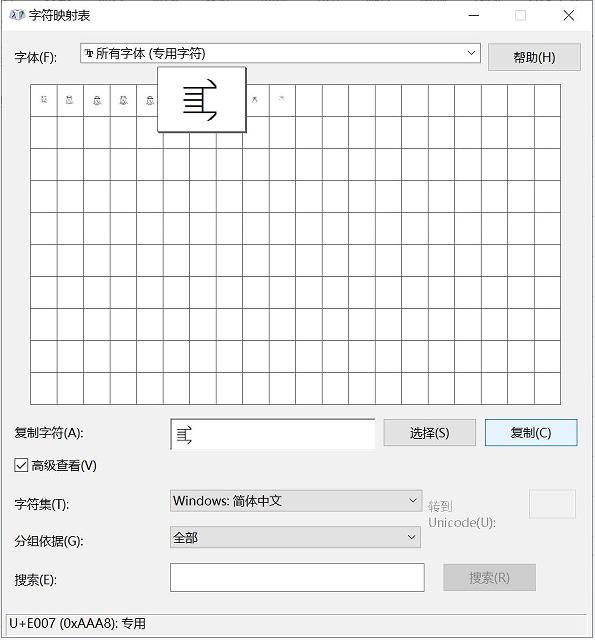The image size is (595, 640).
Task: Select the third character cell in top row
Action: coord(97,100)
